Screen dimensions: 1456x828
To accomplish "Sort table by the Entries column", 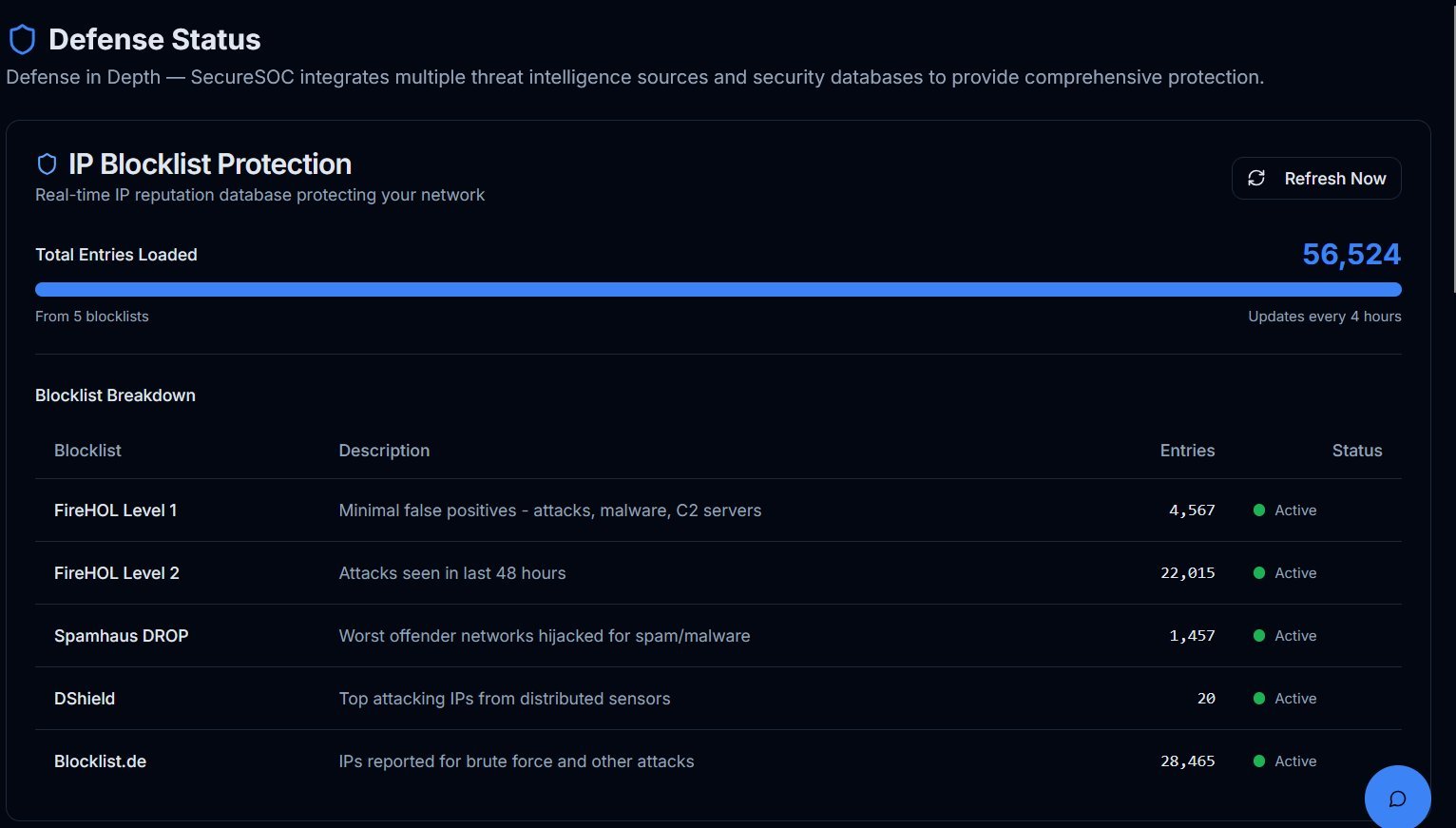I will point(1187,450).
